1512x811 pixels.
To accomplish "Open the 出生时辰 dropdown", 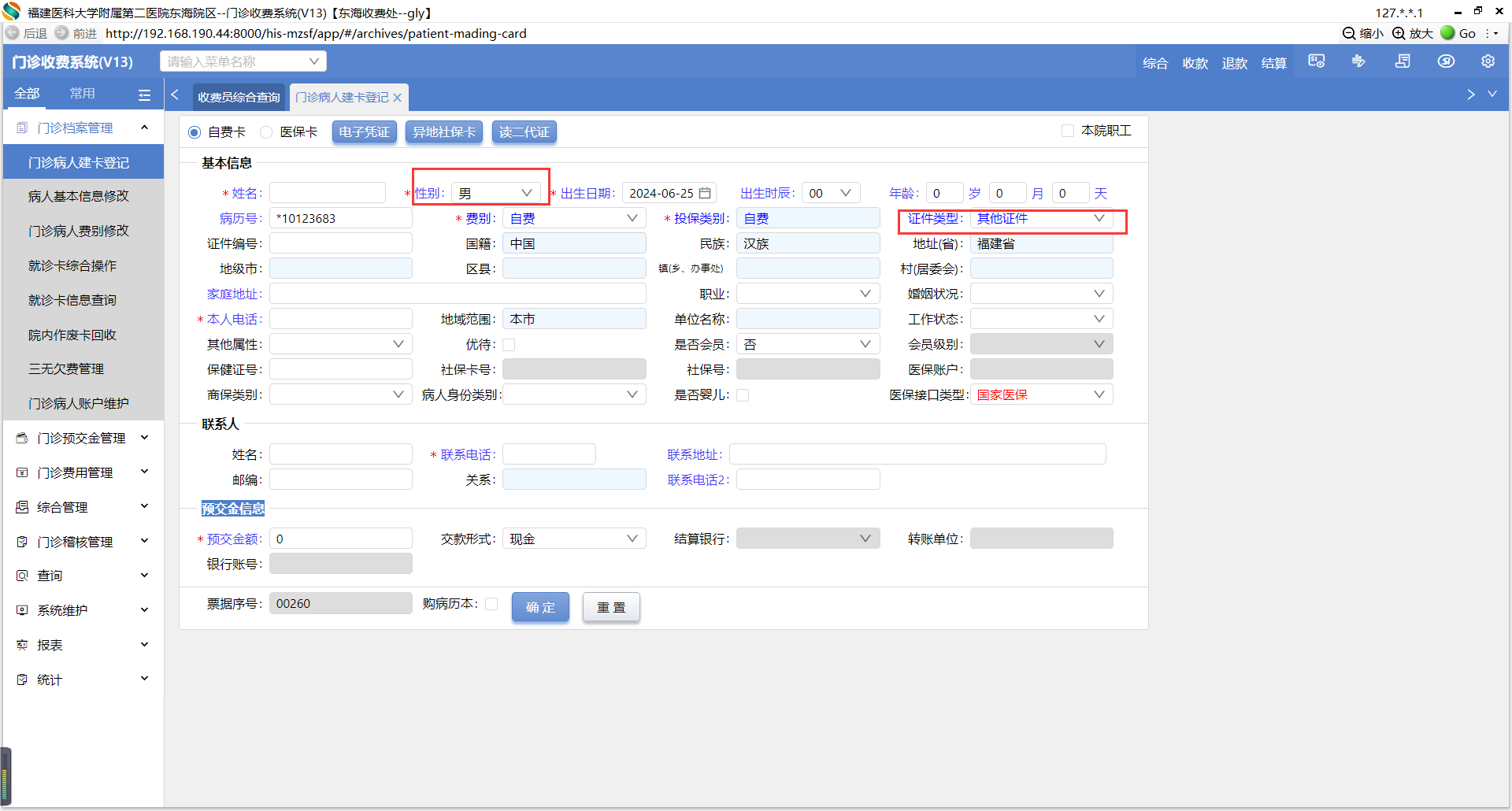I will click(831, 193).
